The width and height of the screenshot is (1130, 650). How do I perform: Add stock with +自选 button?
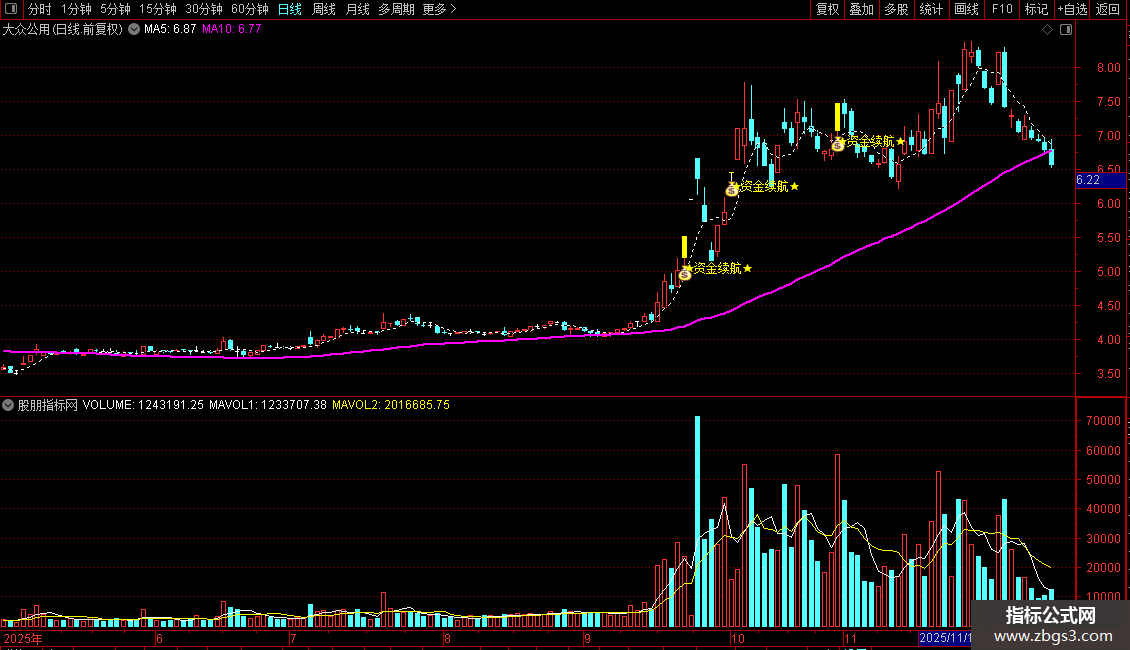click(1072, 9)
